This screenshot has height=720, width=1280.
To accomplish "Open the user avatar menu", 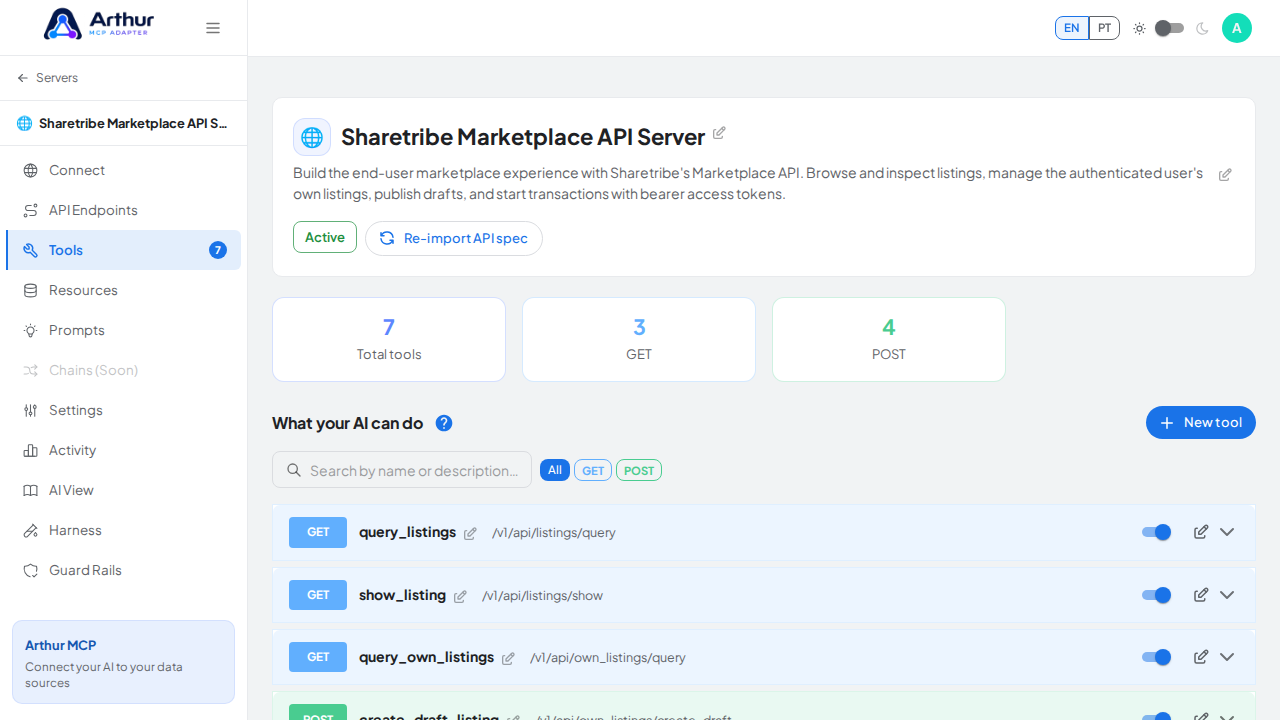I will coord(1236,28).
